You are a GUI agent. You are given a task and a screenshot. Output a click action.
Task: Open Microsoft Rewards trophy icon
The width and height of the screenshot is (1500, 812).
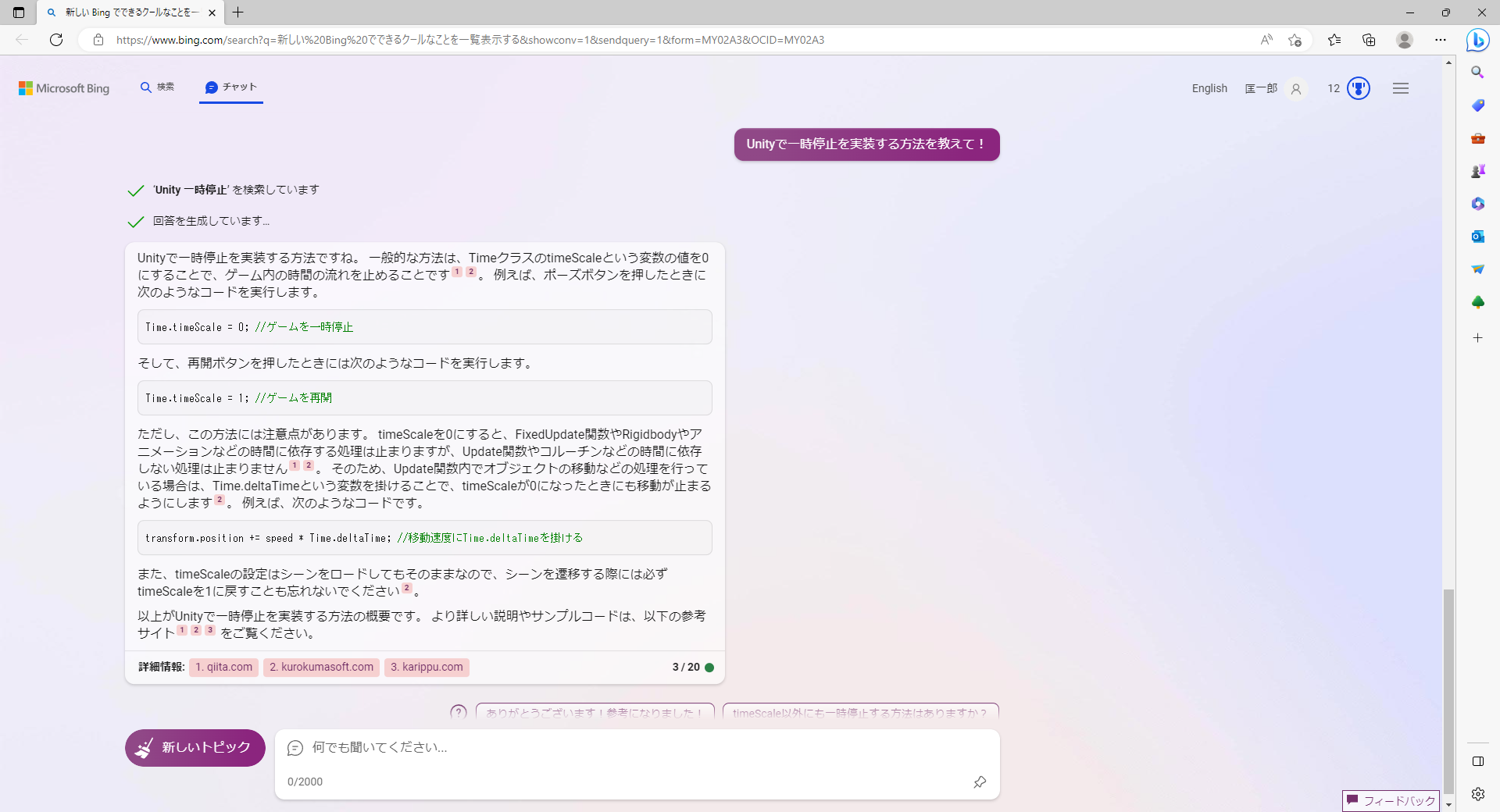click(x=1359, y=88)
